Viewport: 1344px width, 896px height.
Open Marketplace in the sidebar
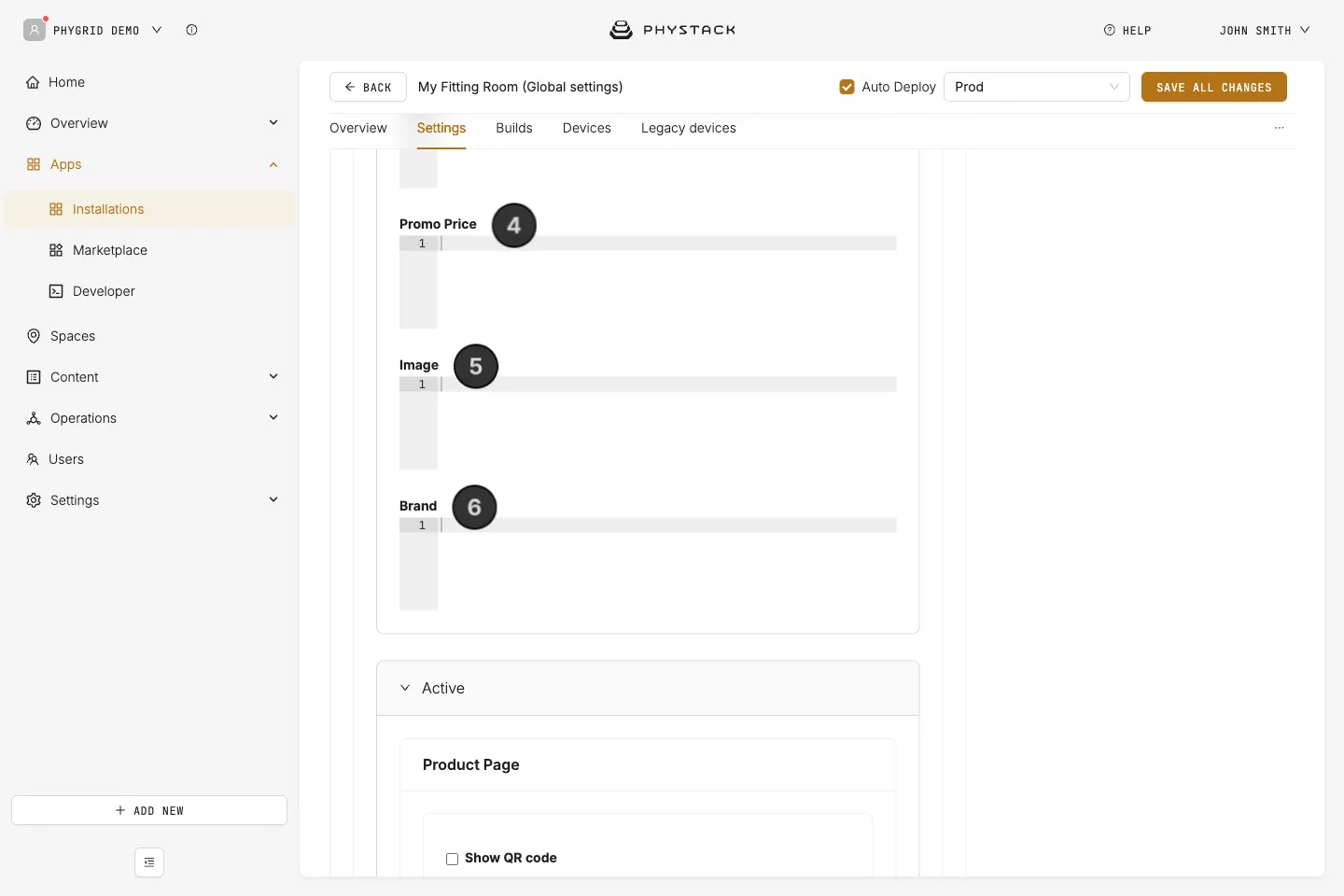(x=110, y=250)
